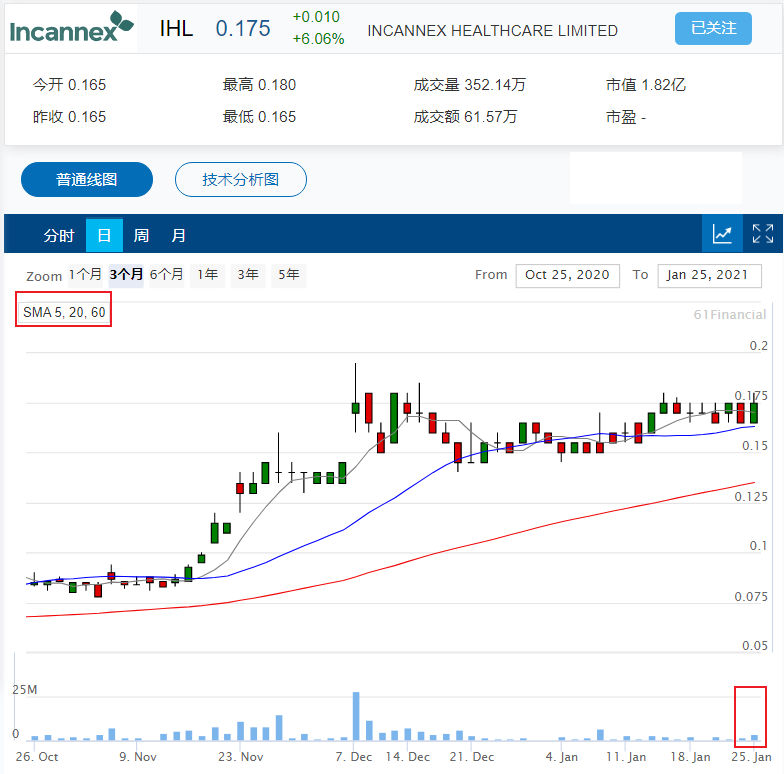Click the SMA 5, 20, 60 legend
784x774 pixels.
pos(64,312)
